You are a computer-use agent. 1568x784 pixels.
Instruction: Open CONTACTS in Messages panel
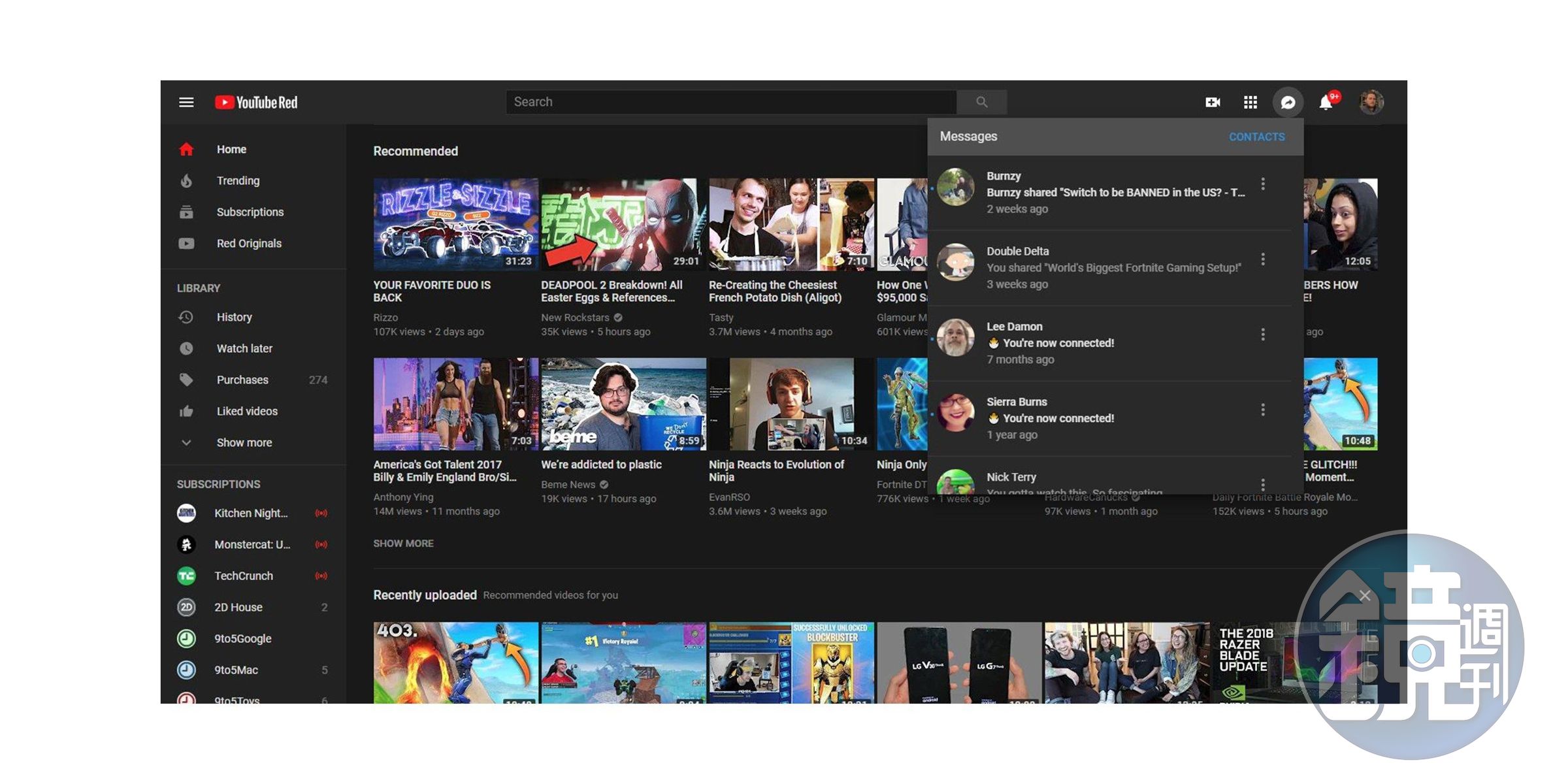[x=1256, y=137]
